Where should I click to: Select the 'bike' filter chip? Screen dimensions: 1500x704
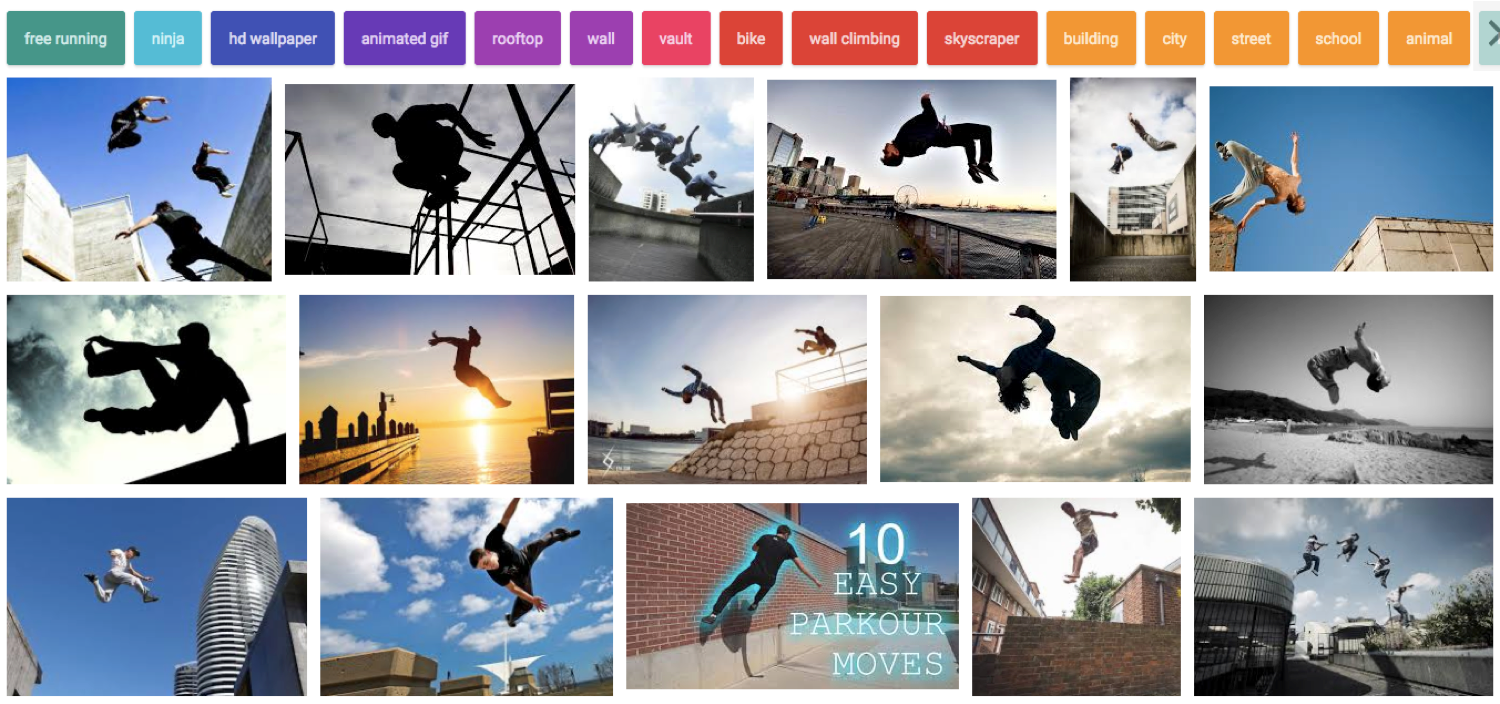[x=751, y=39]
